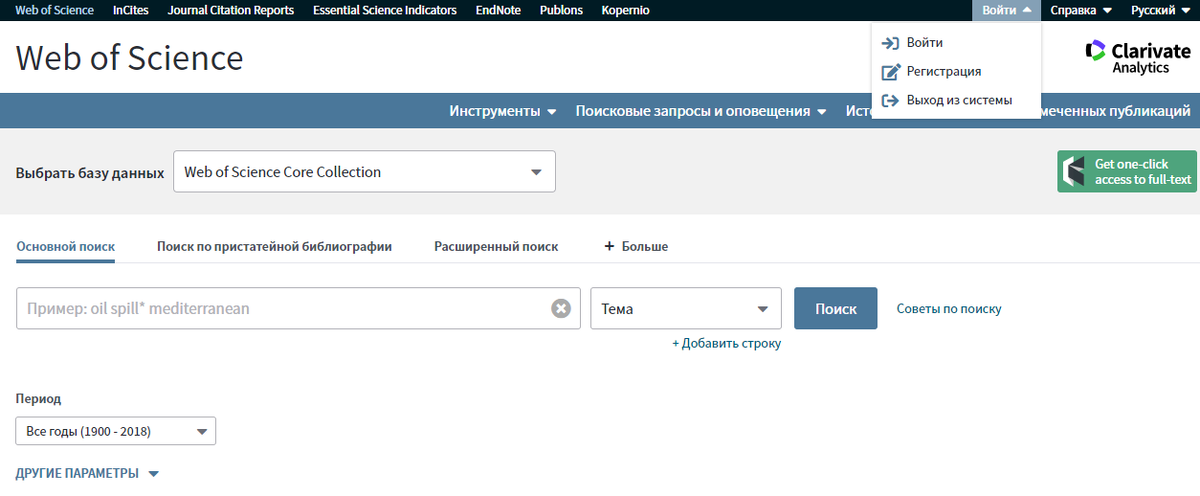Click the Clarivate Analytics logo

(x=1138, y=58)
